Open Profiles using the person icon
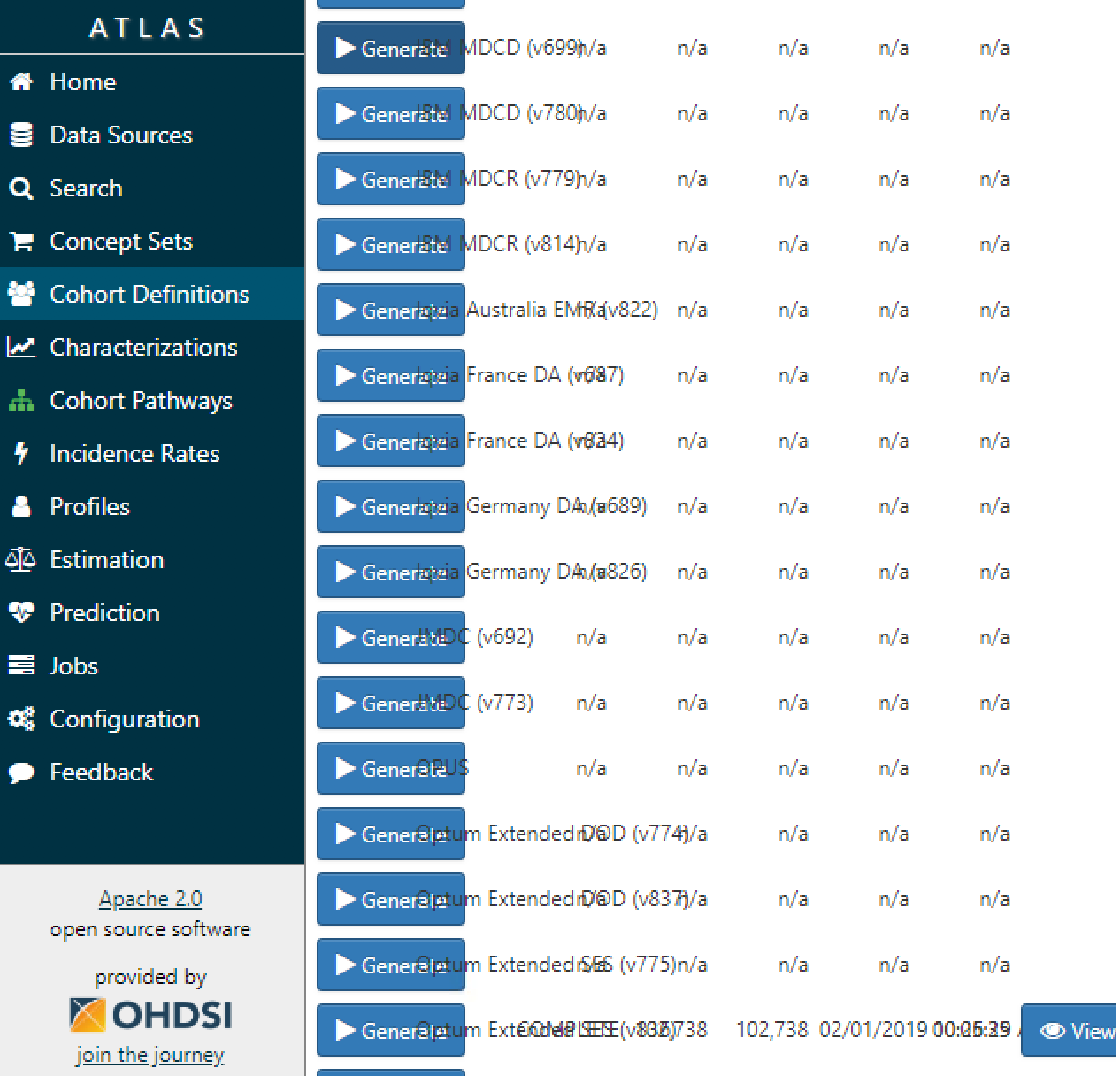This screenshot has height=1076, width=1120. tap(20, 506)
